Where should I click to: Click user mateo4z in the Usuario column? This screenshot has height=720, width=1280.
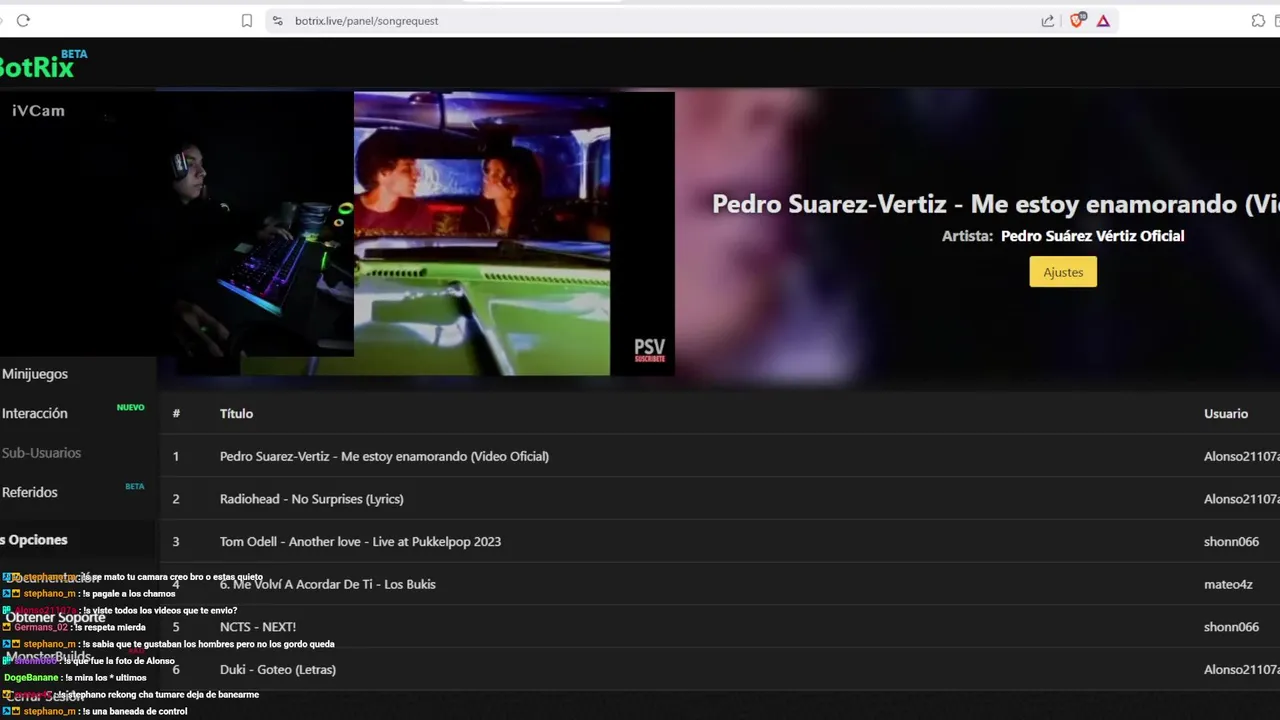[1228, 584]
